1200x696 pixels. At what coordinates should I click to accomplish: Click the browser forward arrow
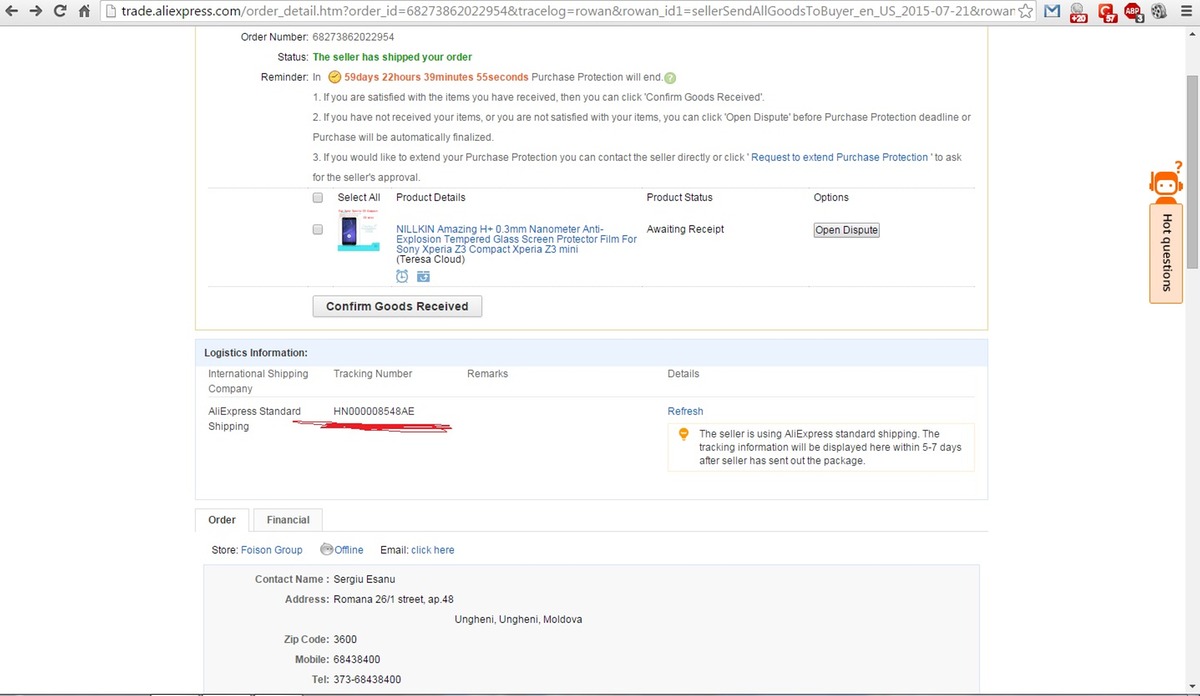(x=36, y=12)
